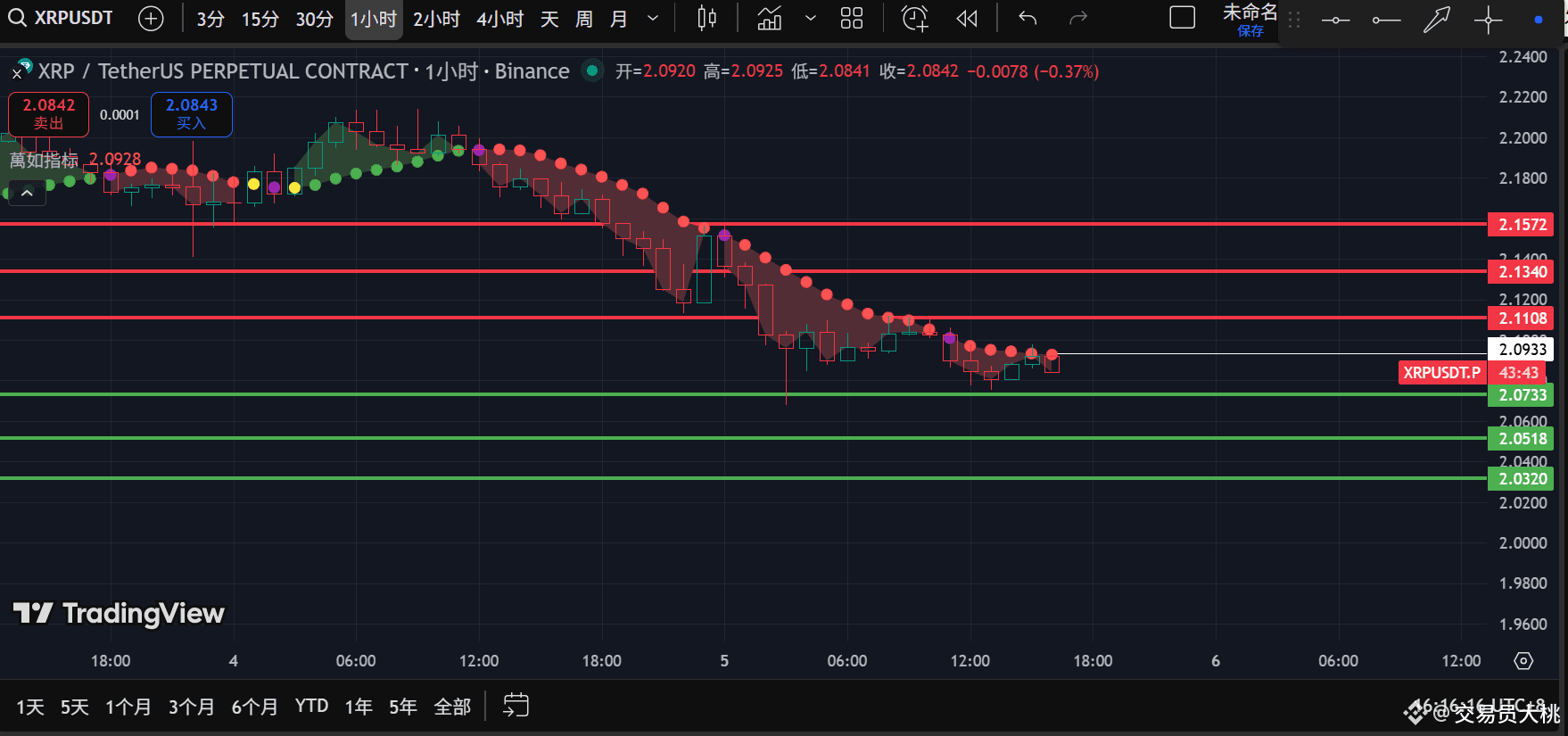Set date range to 1个月
1568x736 pixels.
pos(128,707)
